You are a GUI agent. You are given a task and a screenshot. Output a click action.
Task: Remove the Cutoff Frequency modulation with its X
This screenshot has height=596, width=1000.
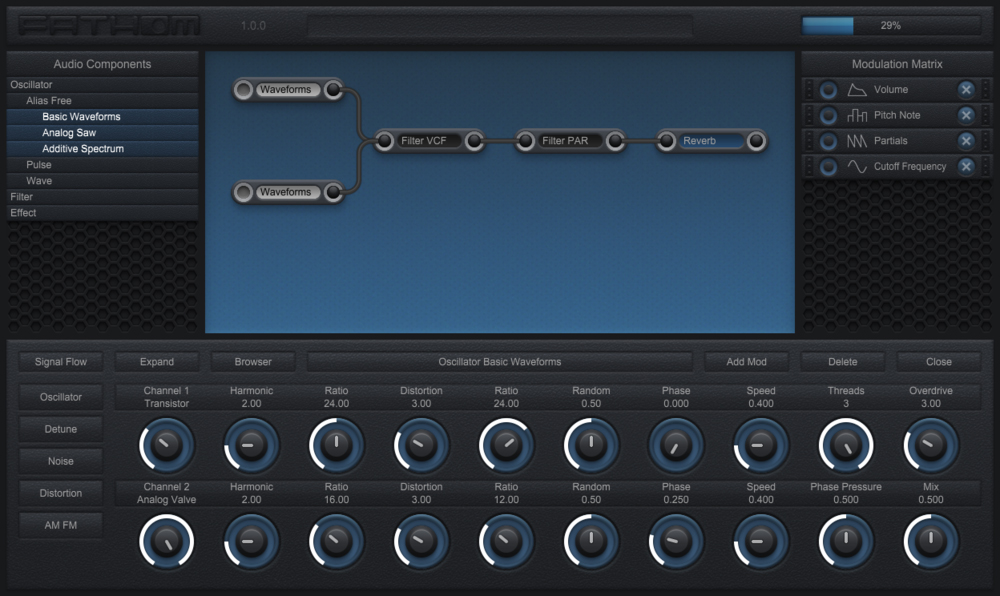tap(966, 166)
